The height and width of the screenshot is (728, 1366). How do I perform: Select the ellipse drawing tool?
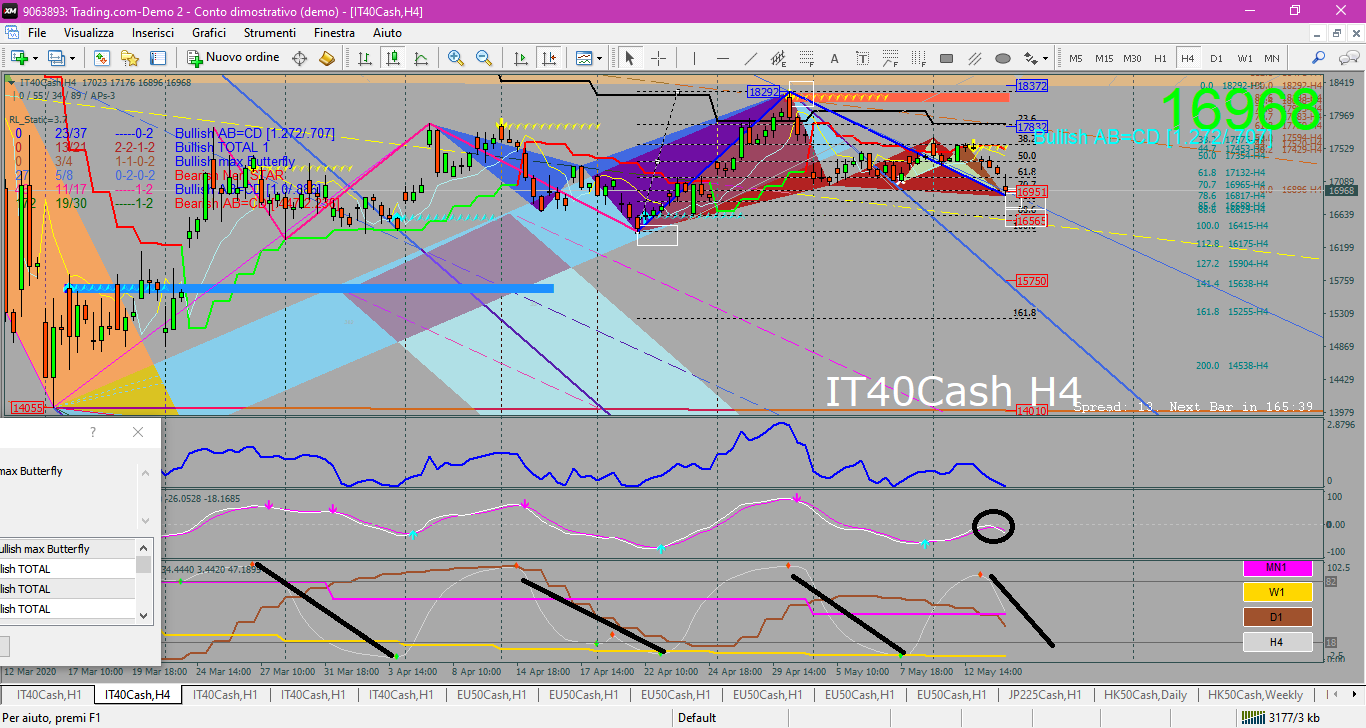1003,58
